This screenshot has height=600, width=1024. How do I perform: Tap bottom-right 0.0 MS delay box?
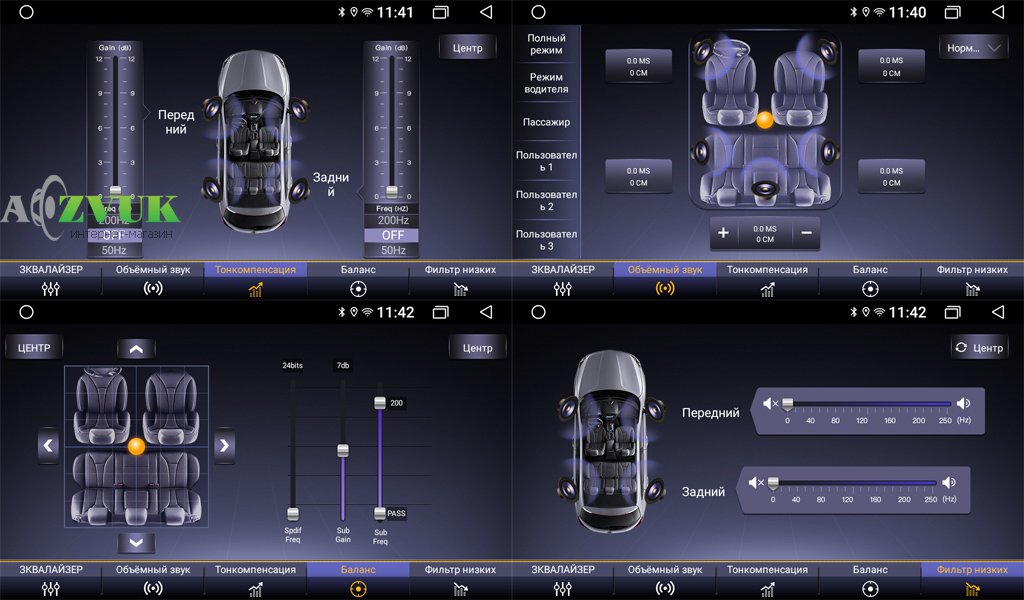891,177
